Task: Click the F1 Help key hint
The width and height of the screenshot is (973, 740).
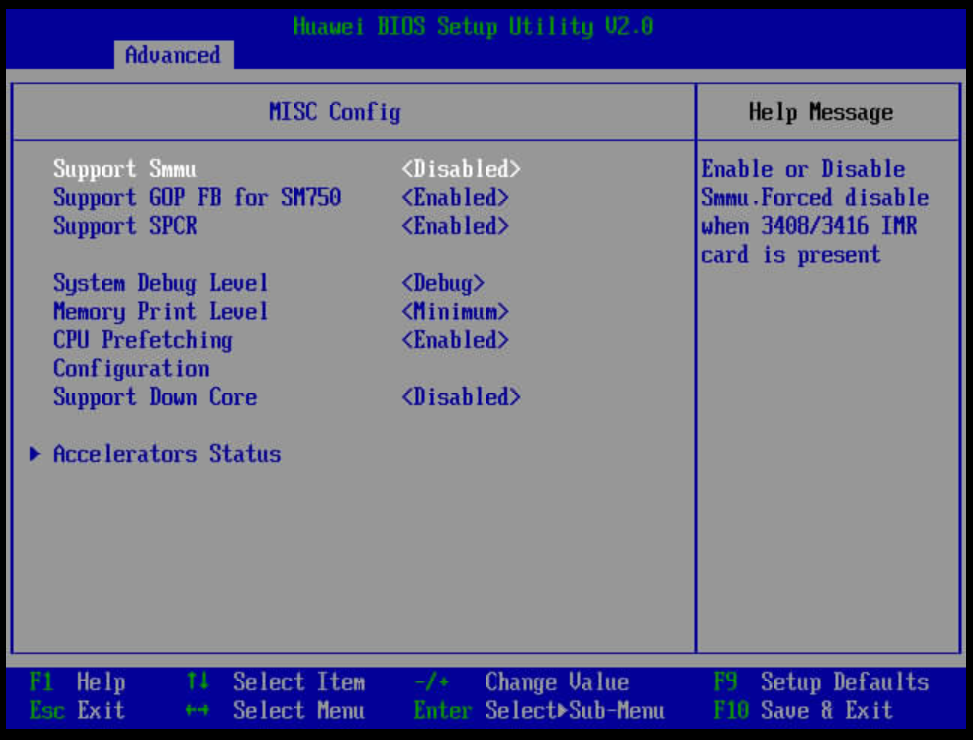Action: (78, 682)
